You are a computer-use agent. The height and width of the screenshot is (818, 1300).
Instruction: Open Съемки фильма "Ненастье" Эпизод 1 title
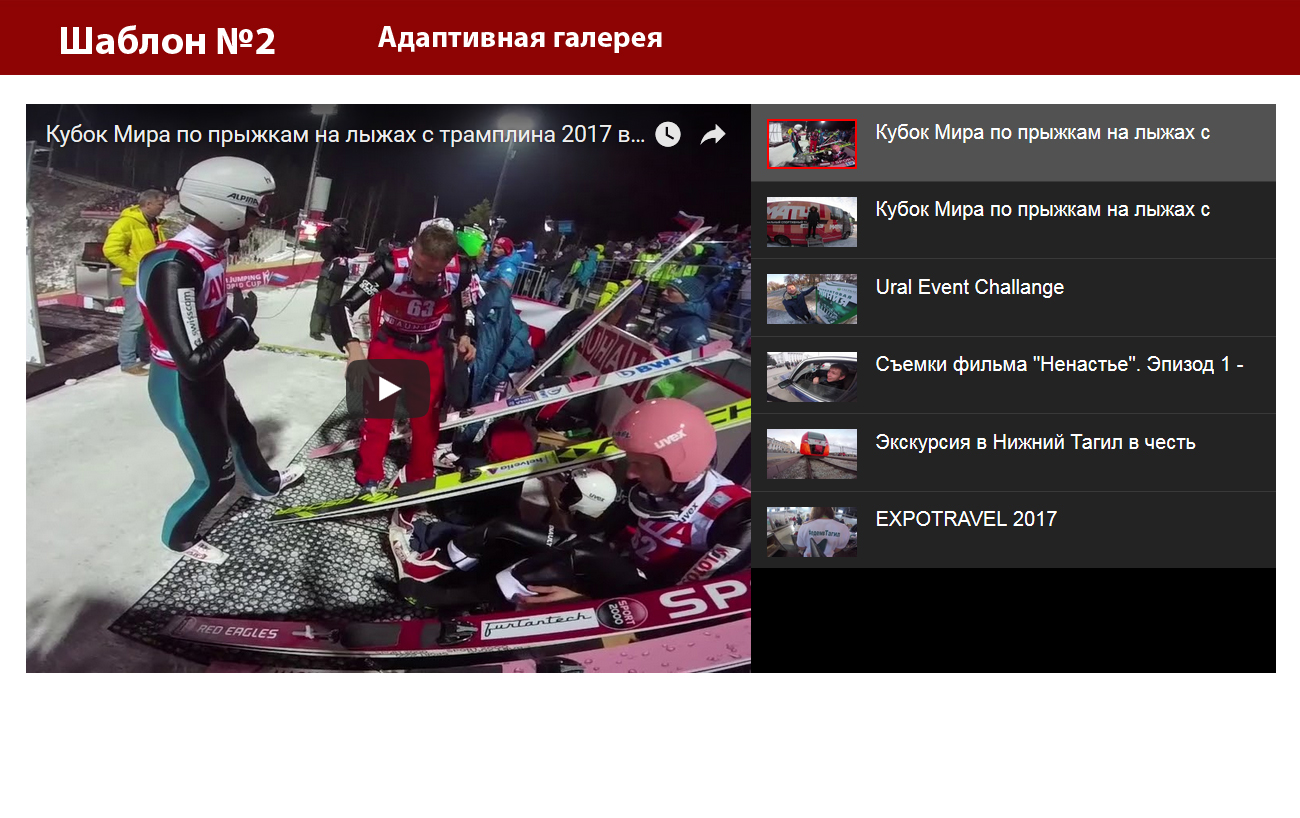1058,365
